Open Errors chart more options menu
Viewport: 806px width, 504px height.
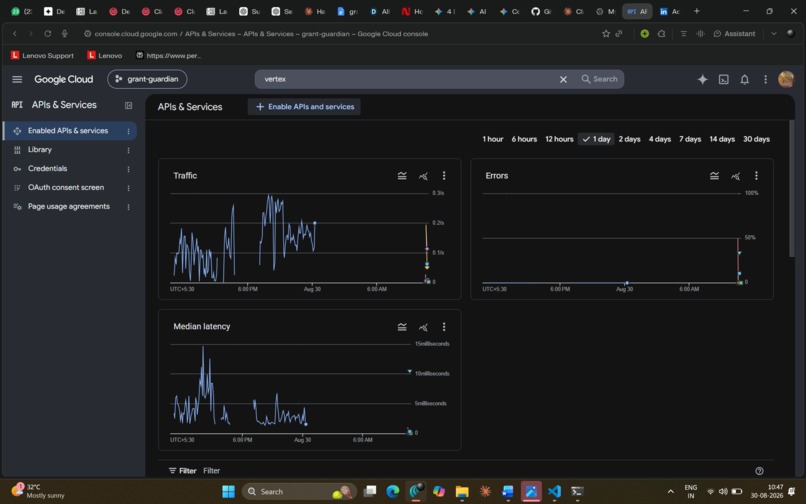[x=756, y=176]
